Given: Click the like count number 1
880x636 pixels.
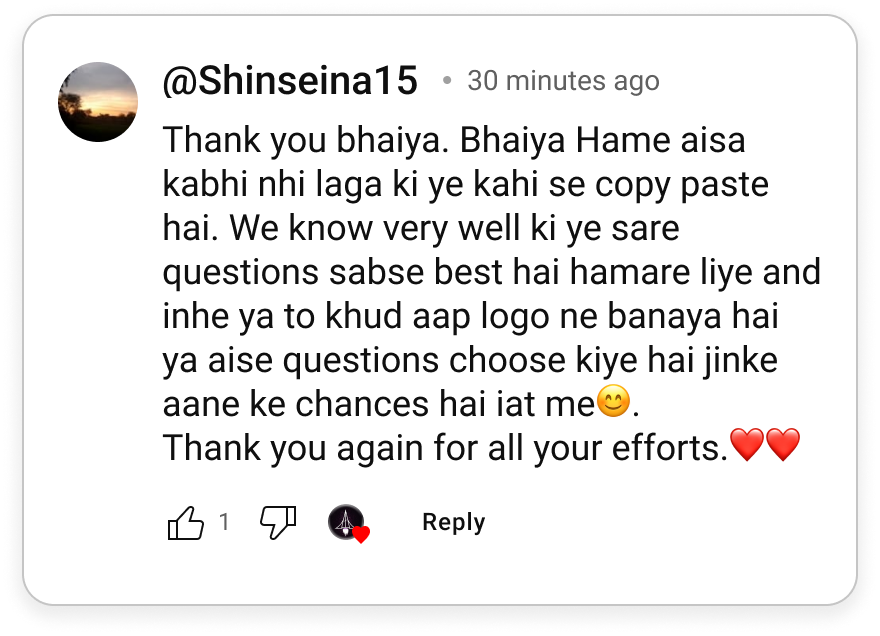Looking at the screenshot, I should 224,522.
